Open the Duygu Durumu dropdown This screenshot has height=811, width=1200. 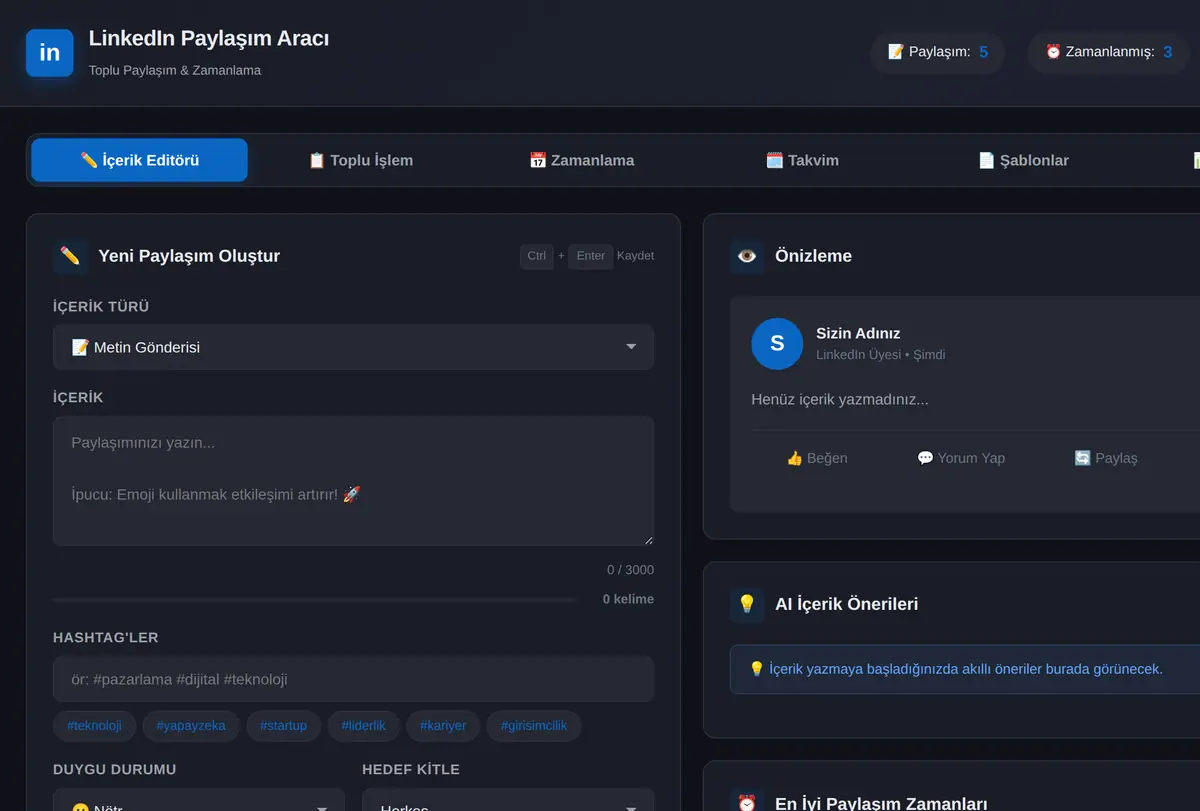pyautogui.click(x=199, y=800)
